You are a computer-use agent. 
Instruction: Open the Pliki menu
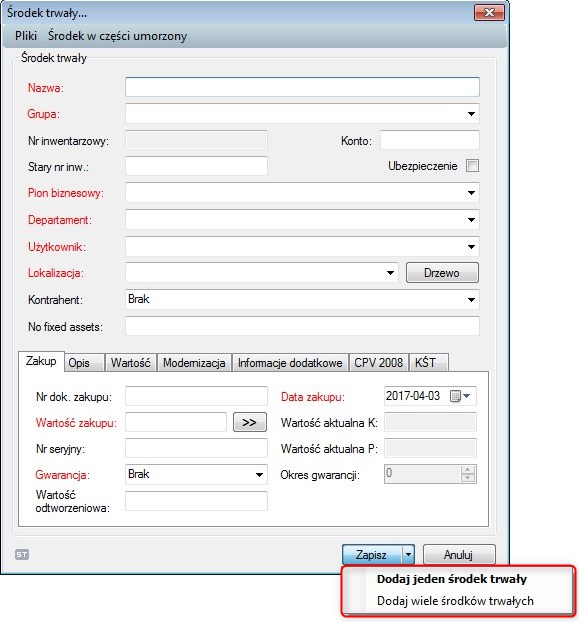click(x=26, y=36)
